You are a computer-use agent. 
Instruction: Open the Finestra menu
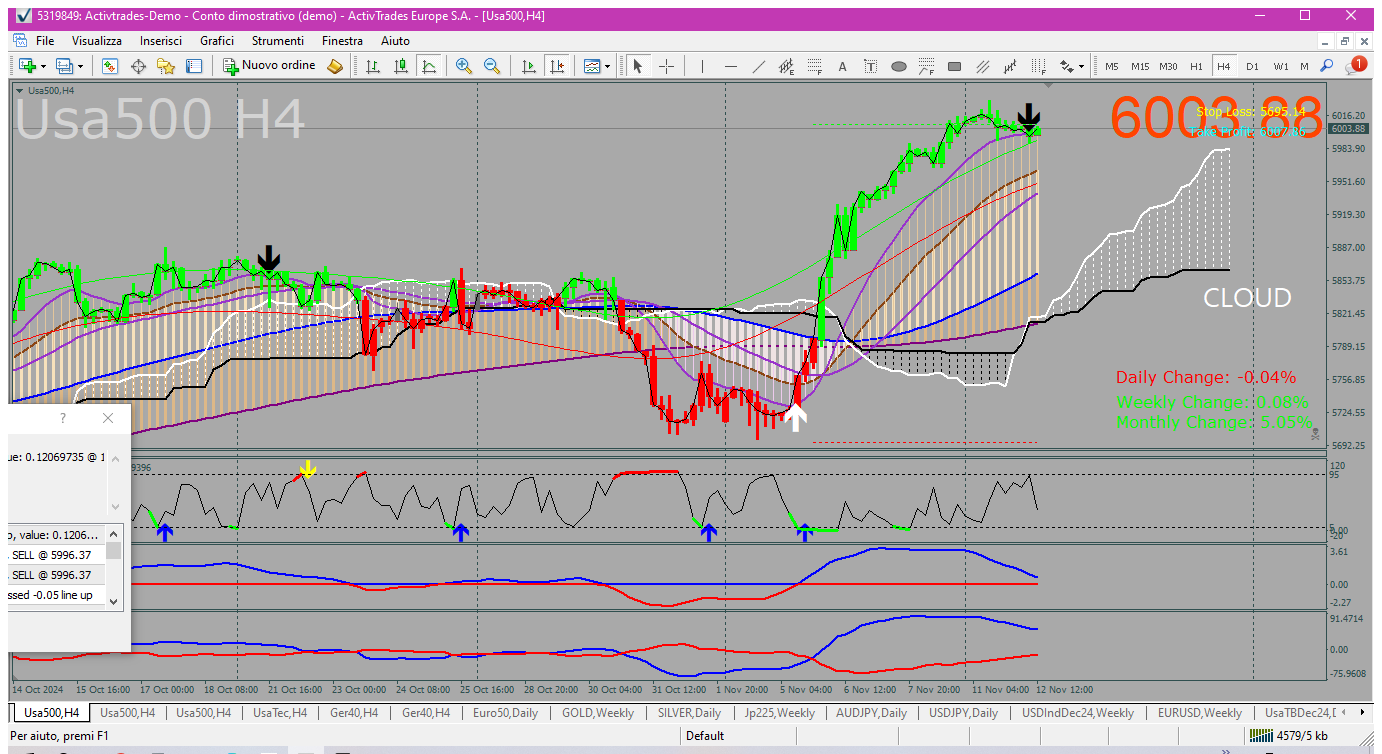[342, 41]
